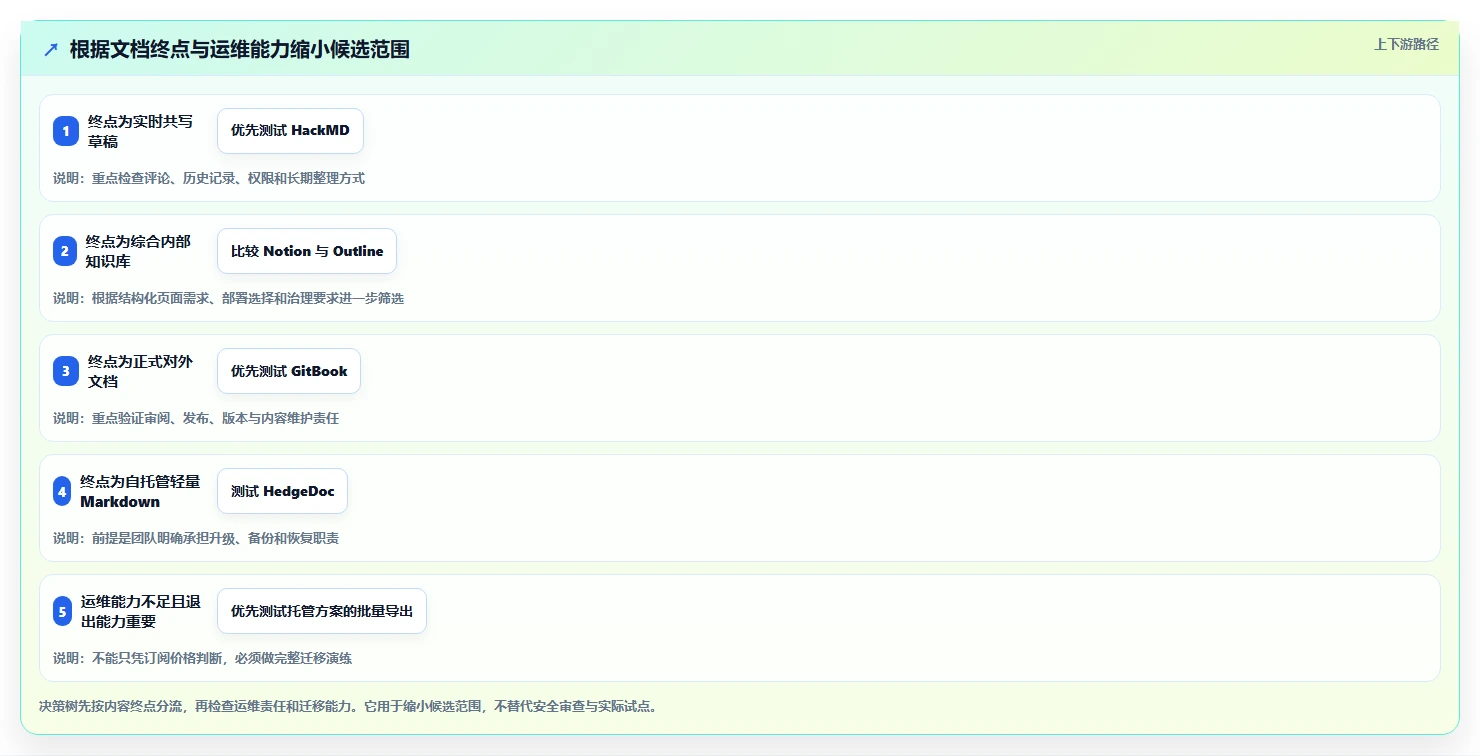Screen dimensions: 1480x756
Task: Click the footer text starting with 决策树先按内容终点分流
Action: 348,706
